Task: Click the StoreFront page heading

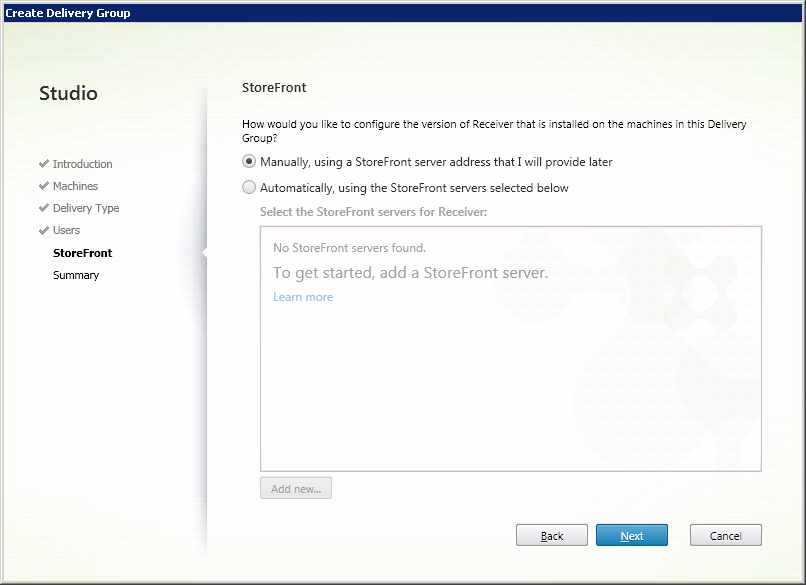Action: (x=274, y=87)
